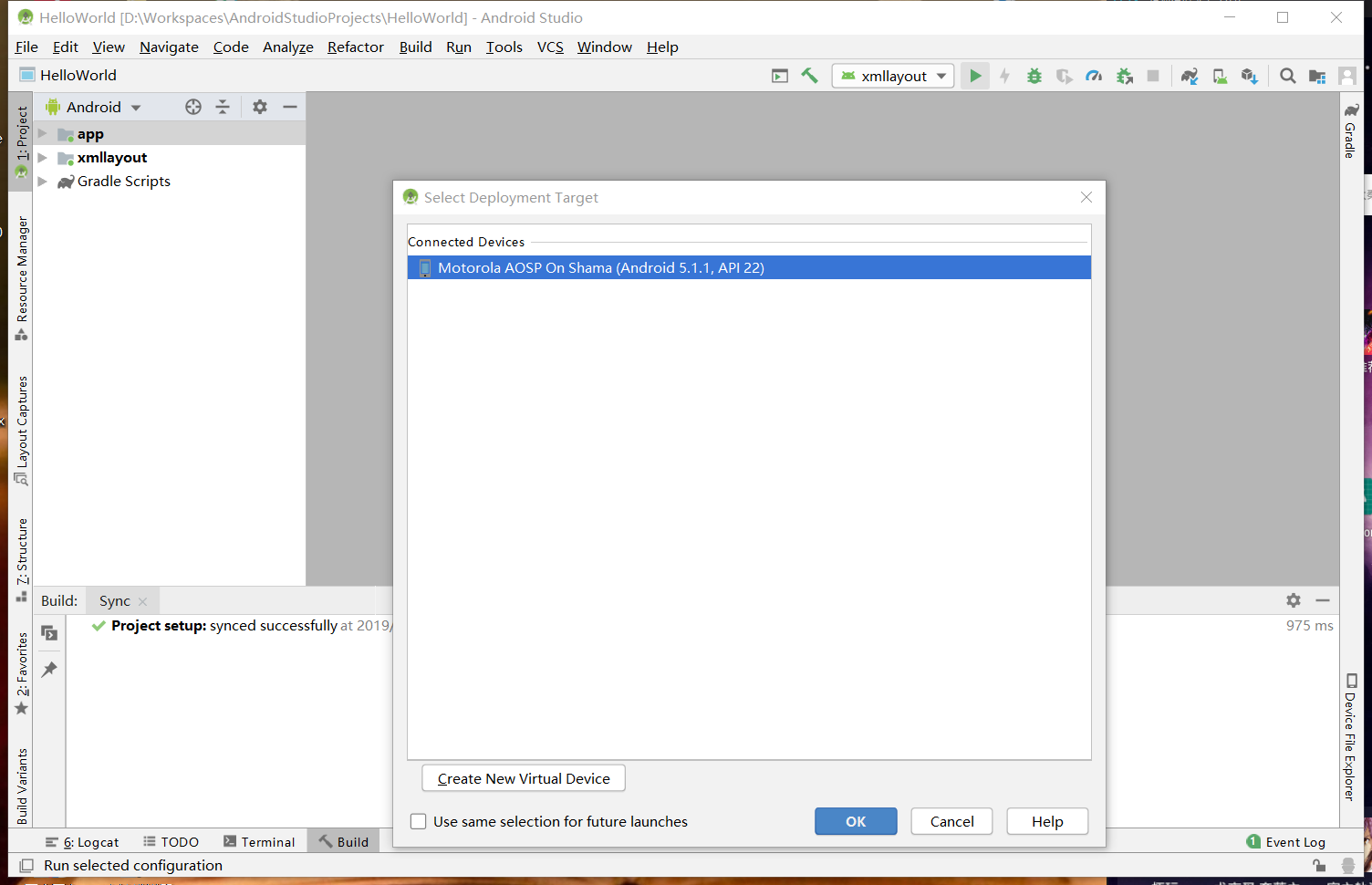Viewport: 1372px width, 885px height.
Task: Click the user account avatar icon
Action: pos(1347,76)
